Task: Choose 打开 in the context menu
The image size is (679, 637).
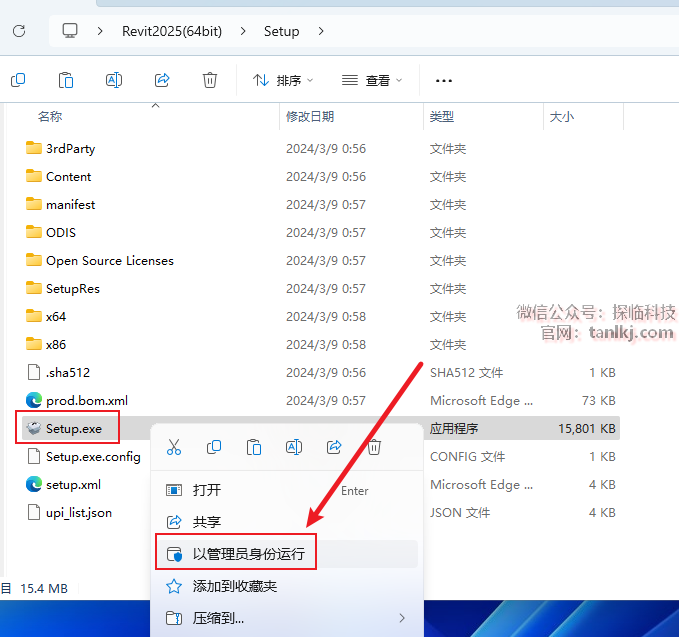Action: coord(207,490)
